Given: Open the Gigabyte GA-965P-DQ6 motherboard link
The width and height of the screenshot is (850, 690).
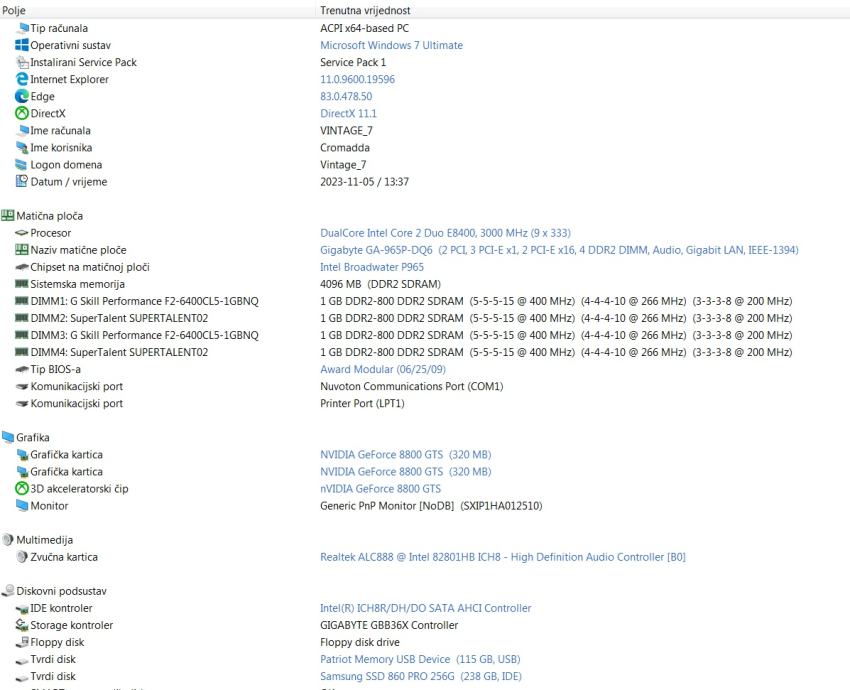Looking at the screenshot, I should point(559,250).
